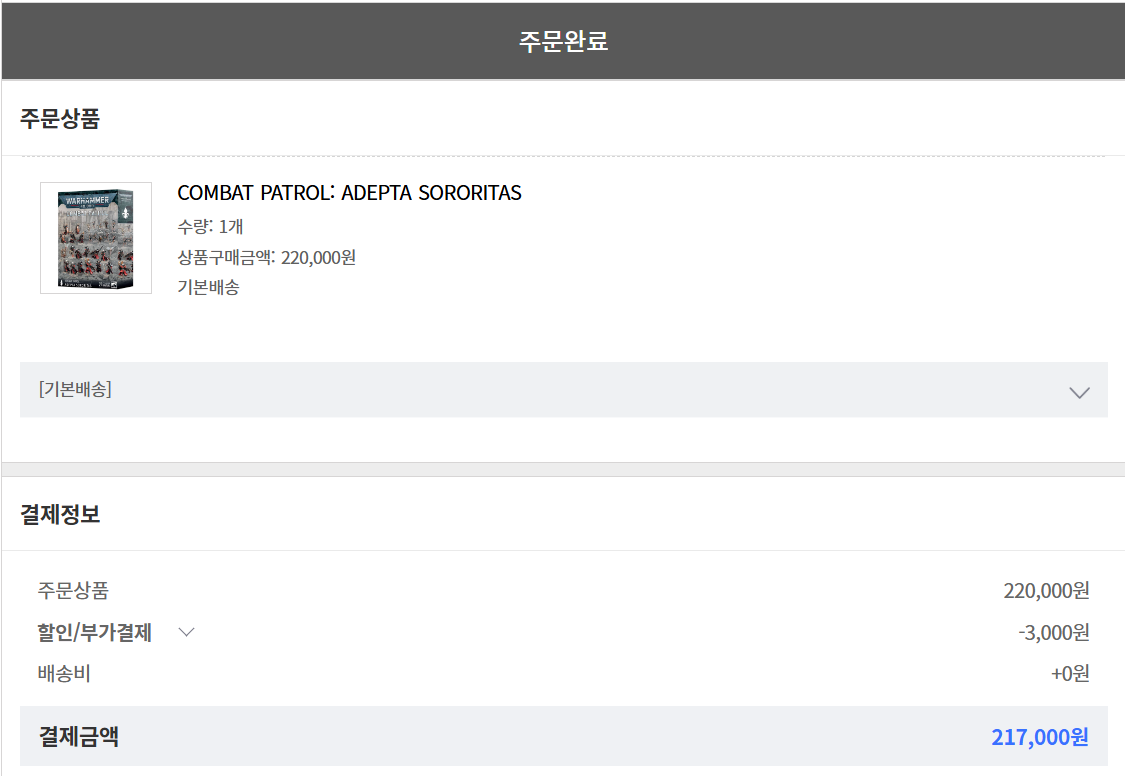Expand the [기본배송] bar chevron arrow

[x=1079, y=392]
